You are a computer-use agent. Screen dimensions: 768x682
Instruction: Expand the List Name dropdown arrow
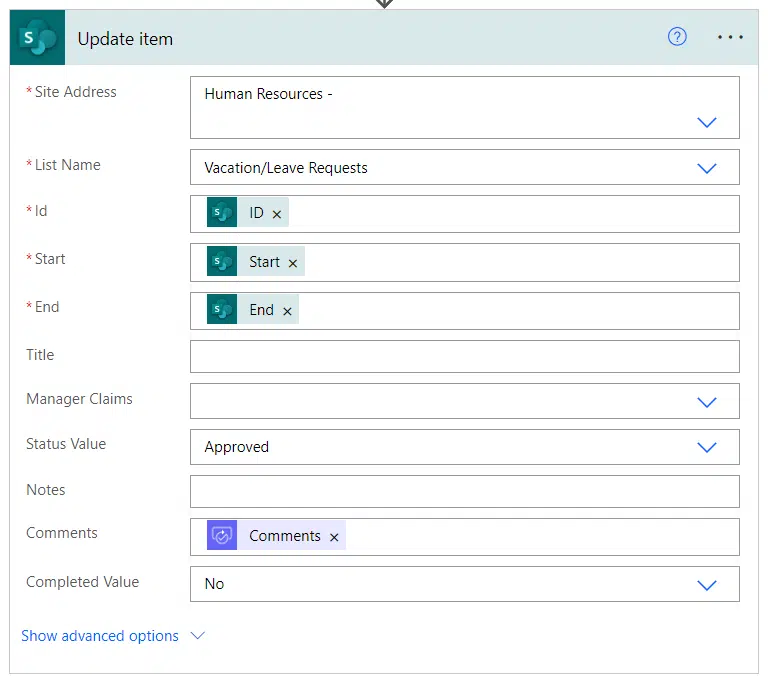coord(707,168)
